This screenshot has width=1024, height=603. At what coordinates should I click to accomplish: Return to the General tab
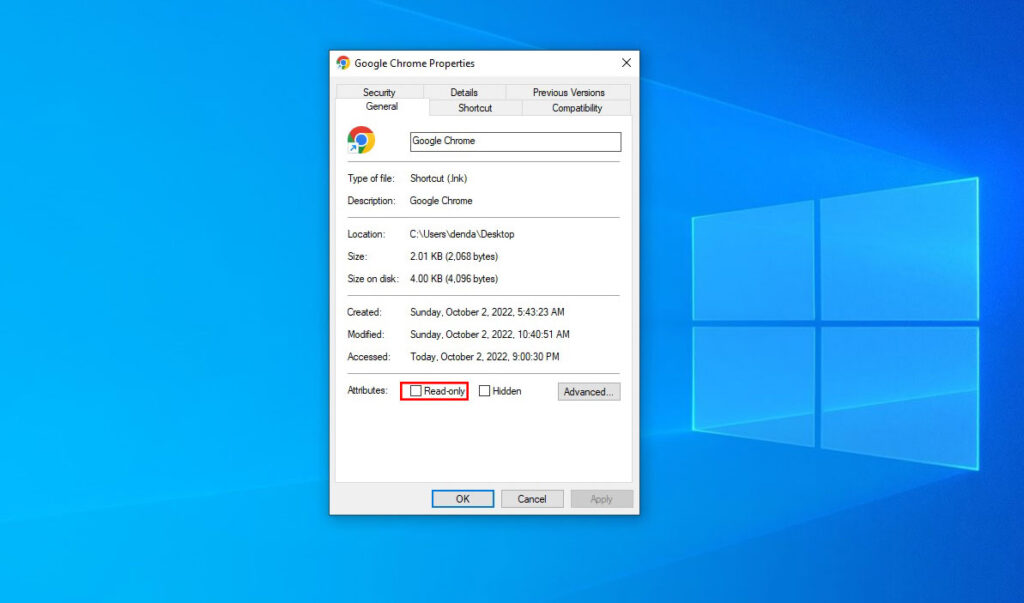381,107
